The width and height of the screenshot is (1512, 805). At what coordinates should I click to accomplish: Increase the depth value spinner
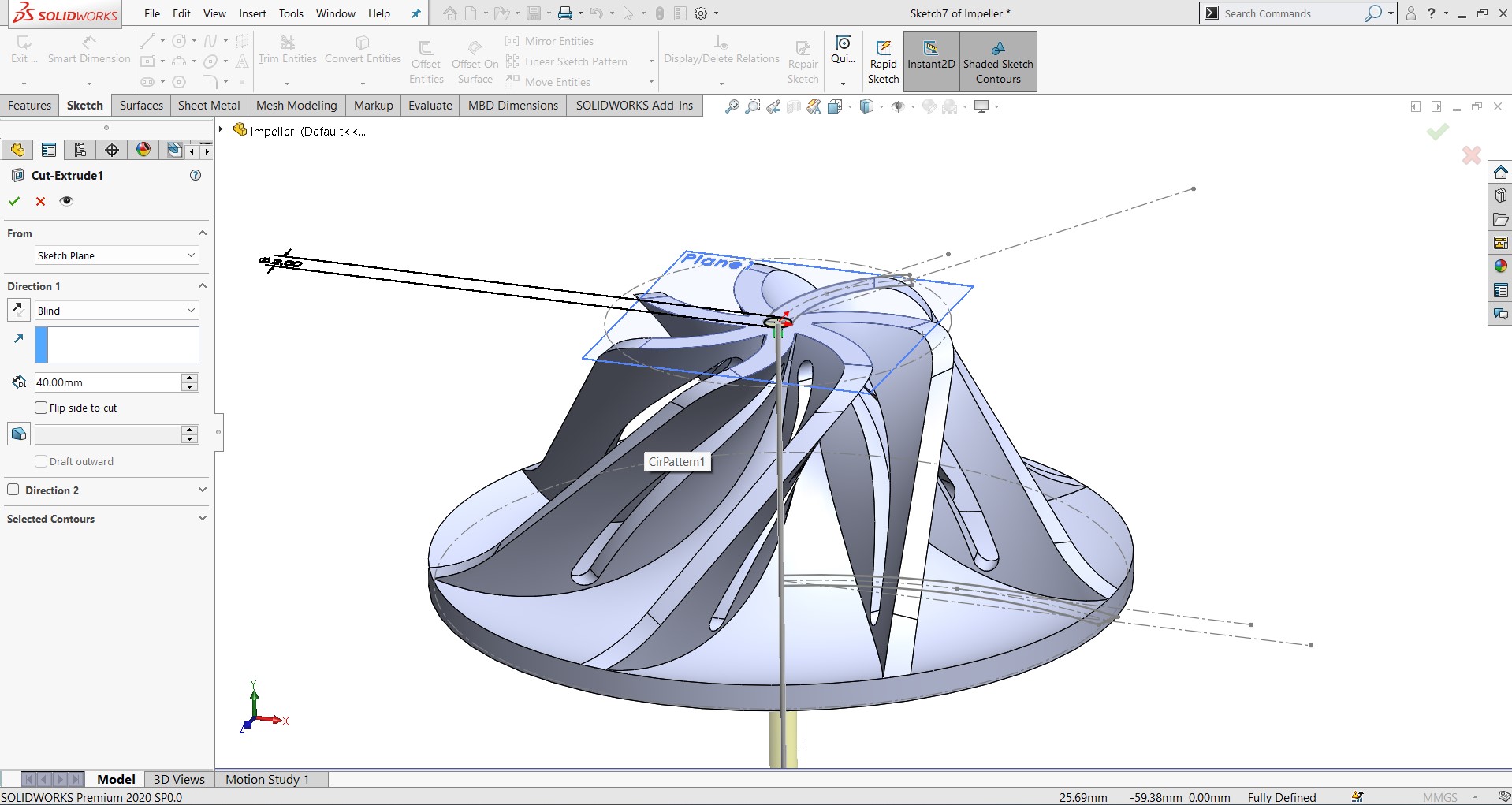[x=189, y=378]
